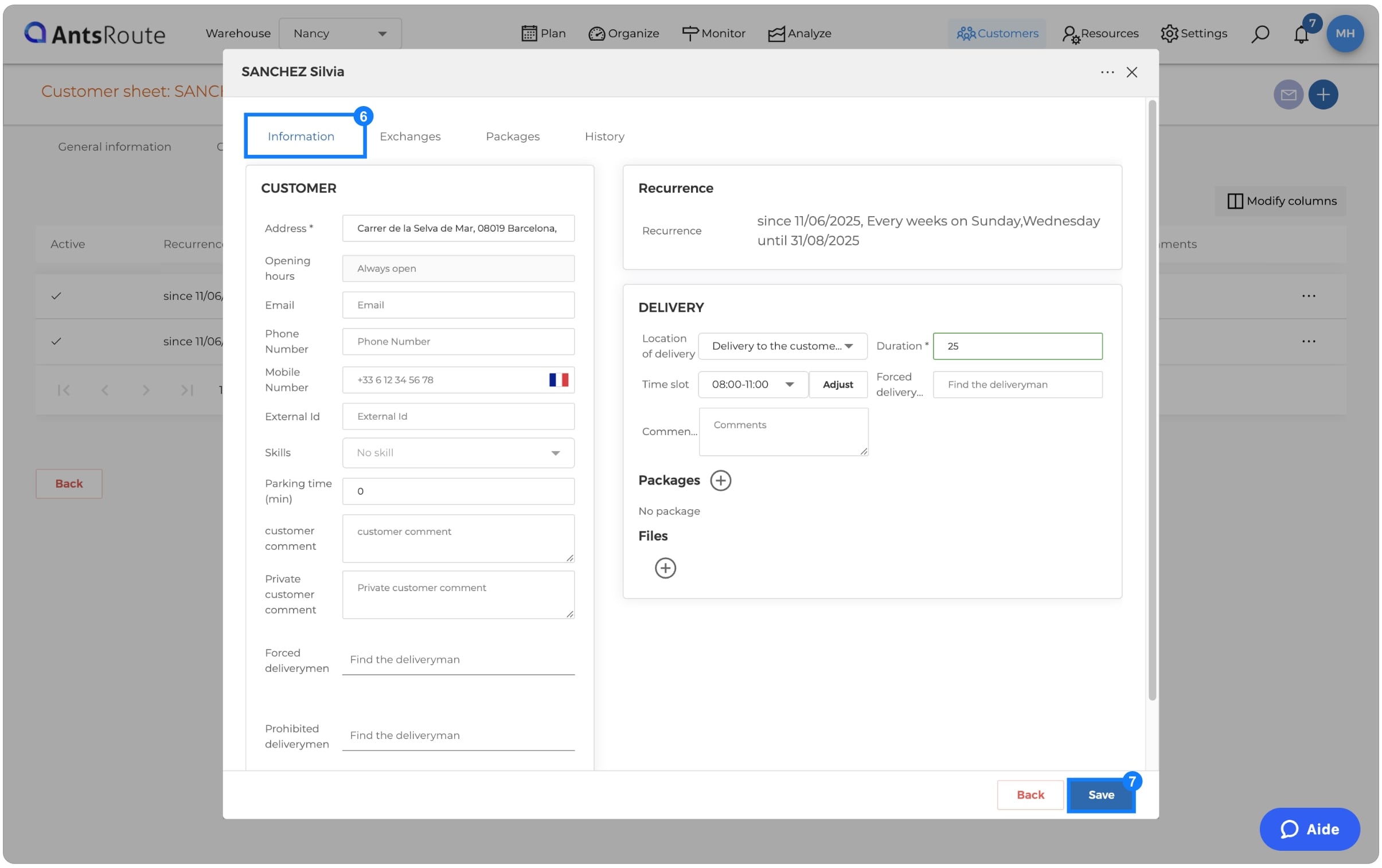This screenshot has height=868, width=1382.
Task: Open the Location of delivery dropdown
Action: click(x=782, y=346)
